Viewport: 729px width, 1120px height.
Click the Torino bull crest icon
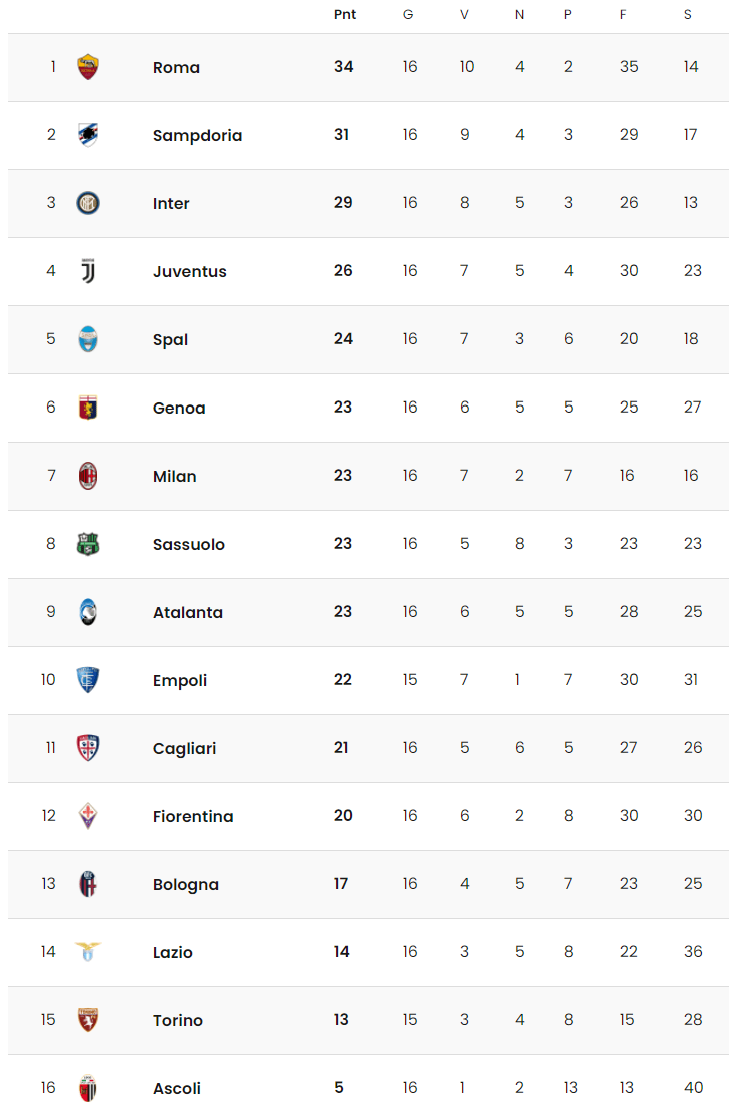click(x=88, y=1020)
